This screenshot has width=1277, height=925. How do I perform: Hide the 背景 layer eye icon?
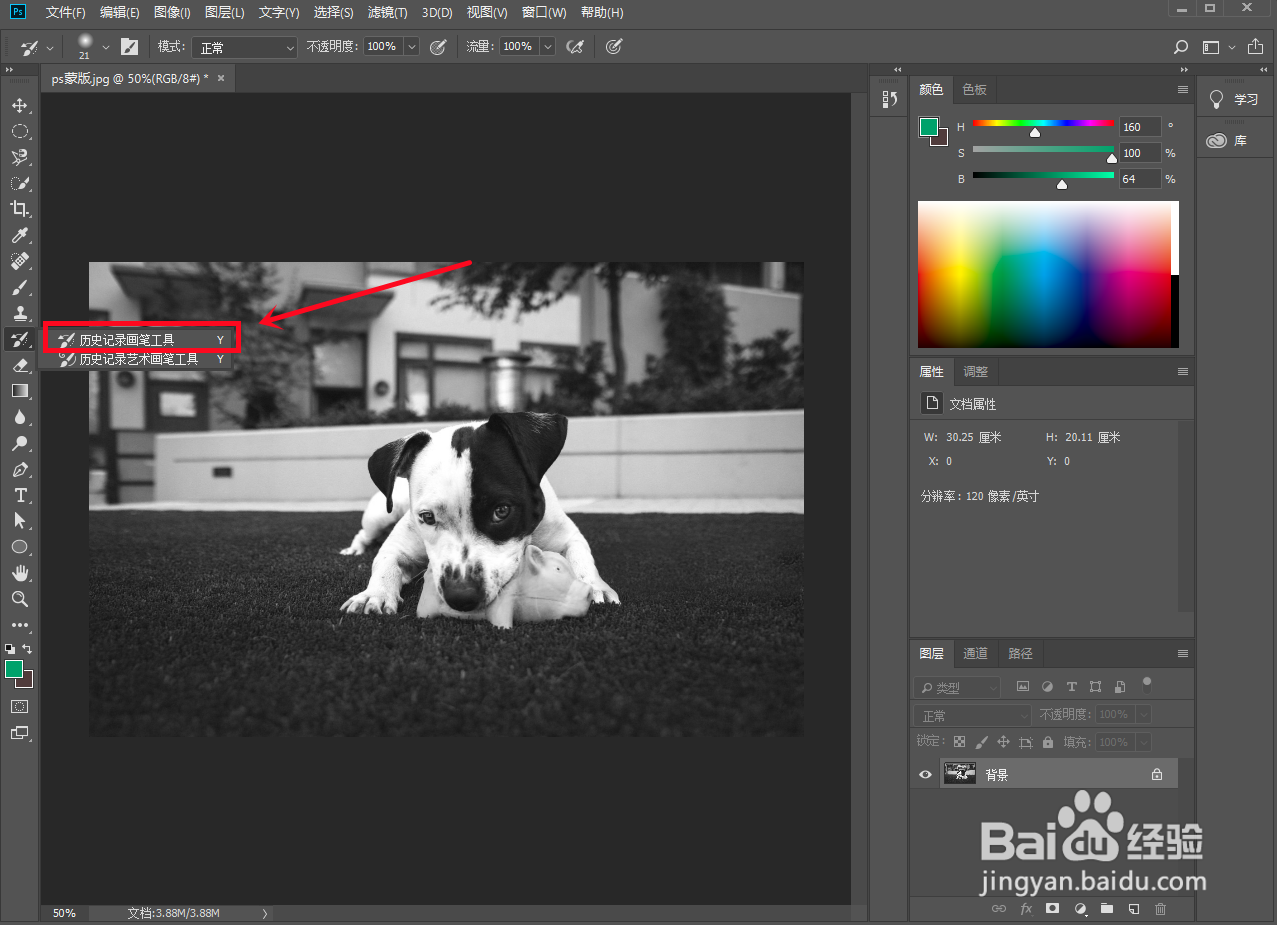(925, 774)
